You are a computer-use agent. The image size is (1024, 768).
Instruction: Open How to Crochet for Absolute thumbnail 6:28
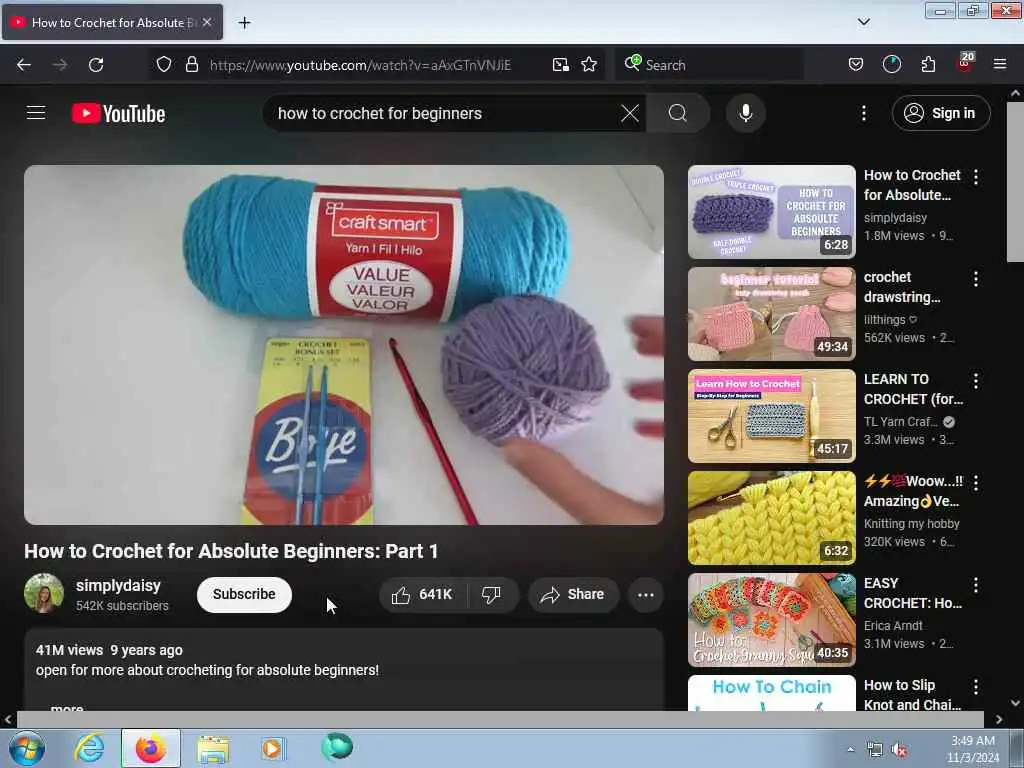(x=771, y=212)
